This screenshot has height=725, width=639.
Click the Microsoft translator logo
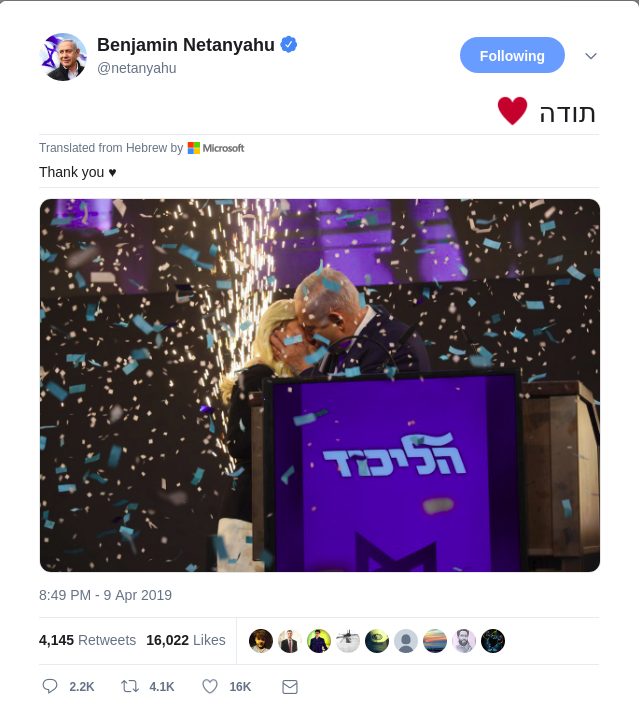click(216, 148)
